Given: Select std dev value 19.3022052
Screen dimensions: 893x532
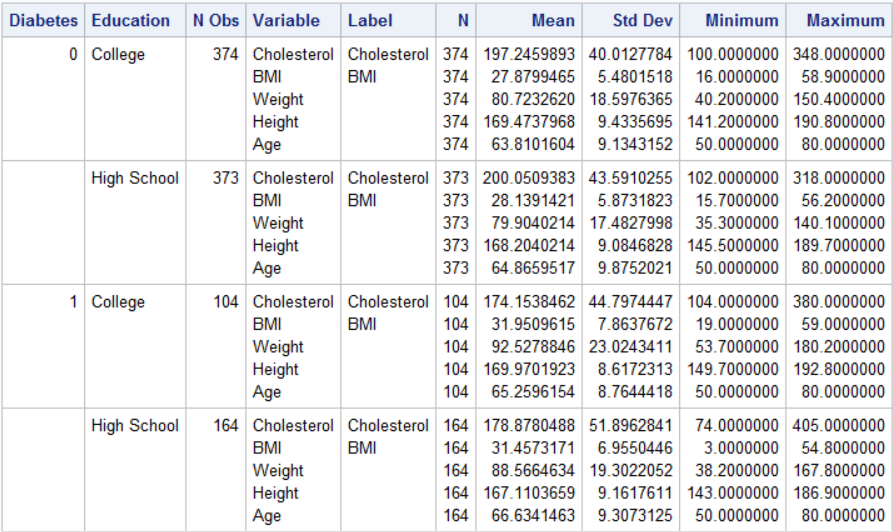Looking at the screenshot, I should pyautogui.click(x=630, y=470).
